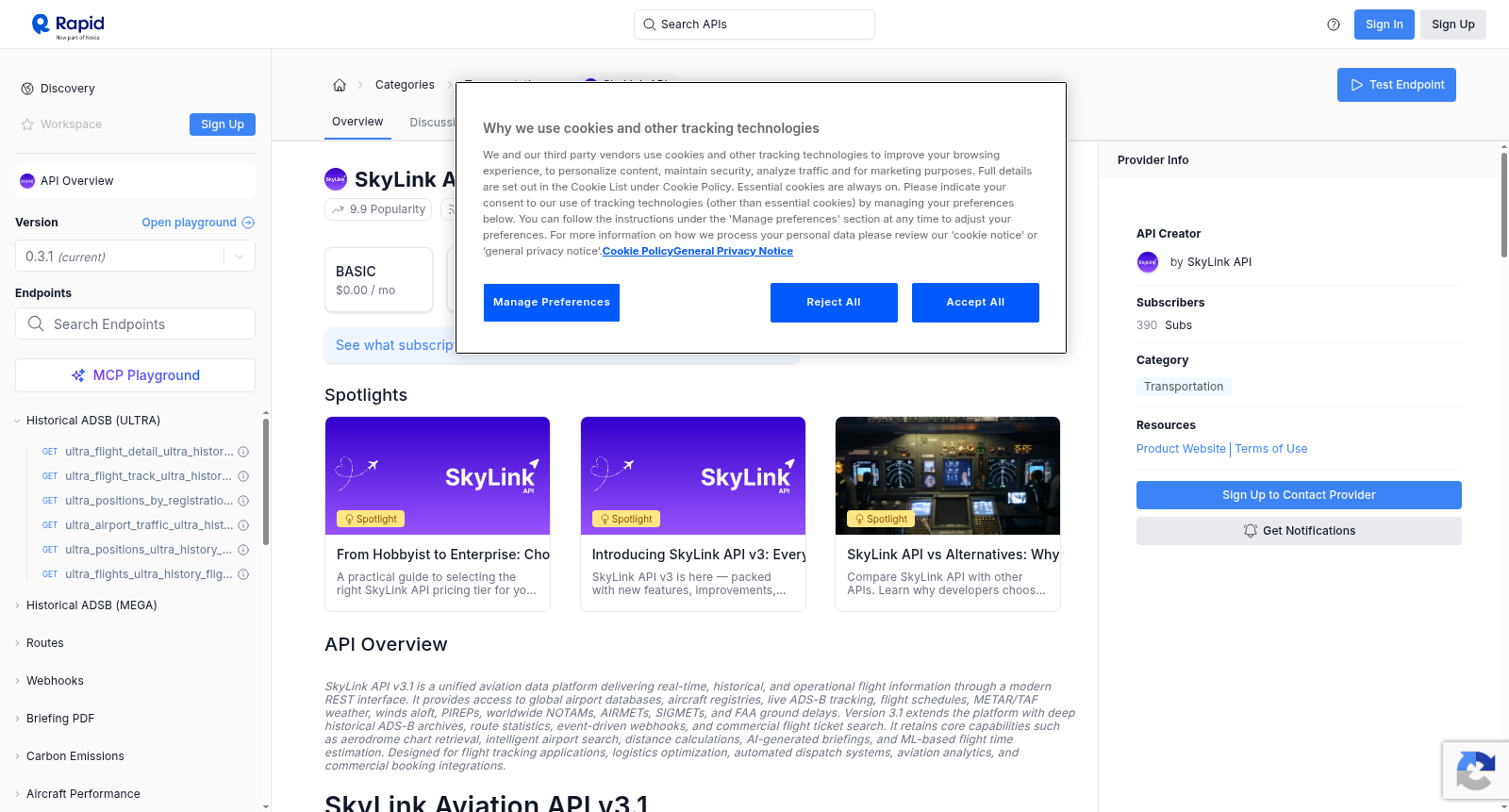
Task: Click the reCAPTCHA badge
Action: click(x=1475, y=771)
